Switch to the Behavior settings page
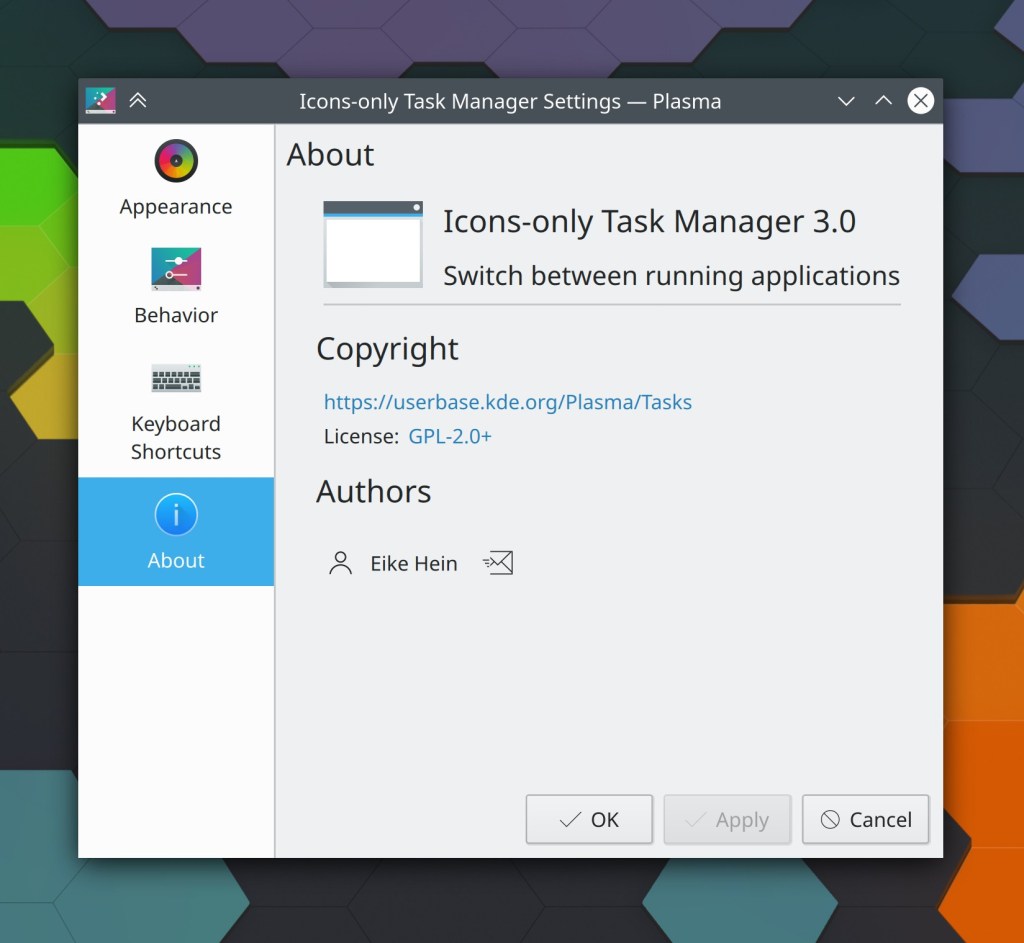1024x943 pixels. pos(176,286)
